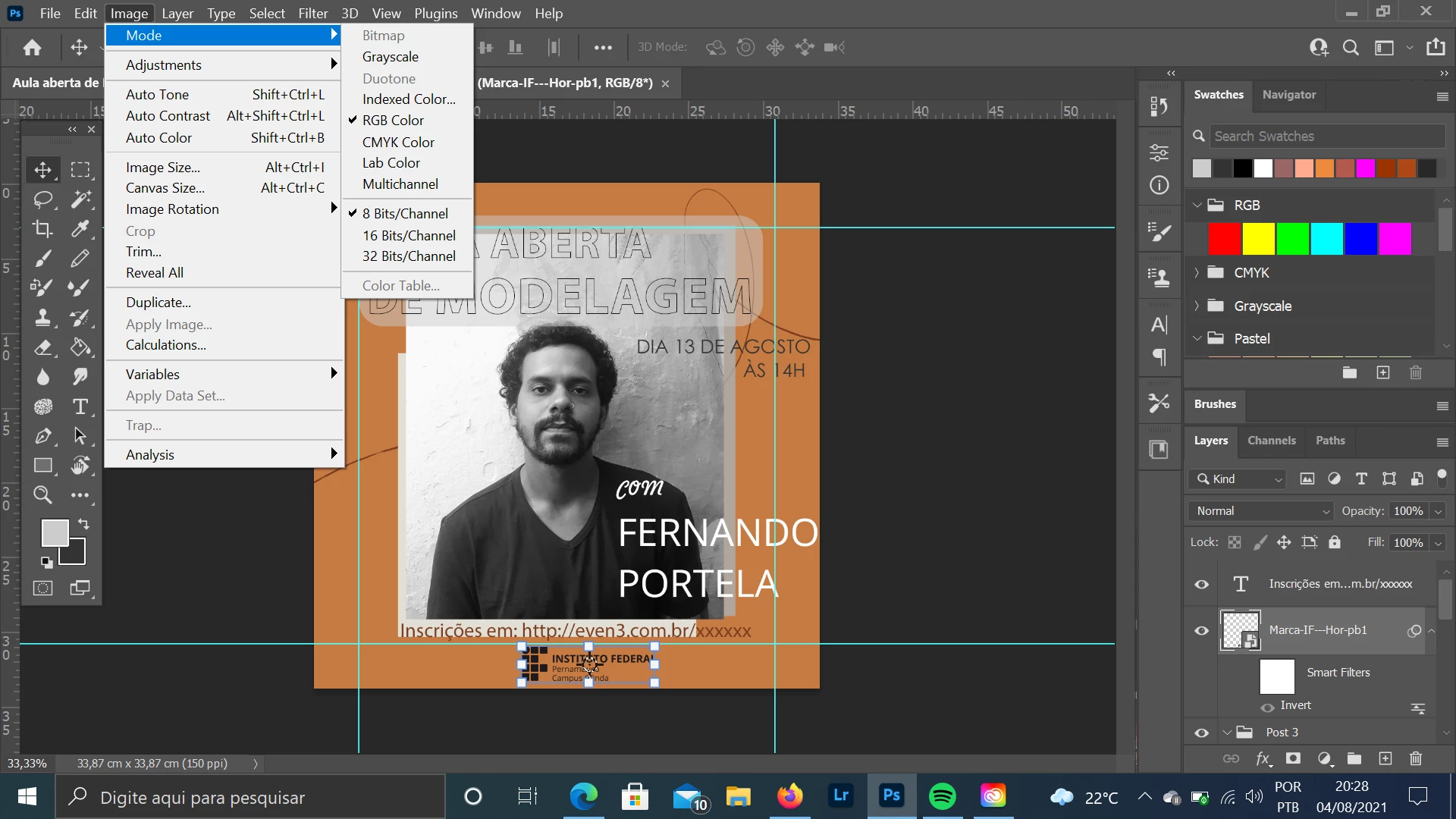The height and width of the screenshot is (819, 1456).
Task: Click the Search Swatches field
Action: [x=1326, y=136]
